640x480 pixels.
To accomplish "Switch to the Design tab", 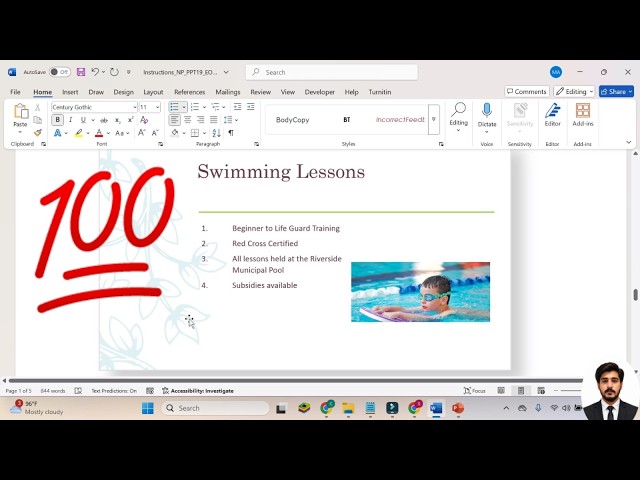I will tap(124, 92).
